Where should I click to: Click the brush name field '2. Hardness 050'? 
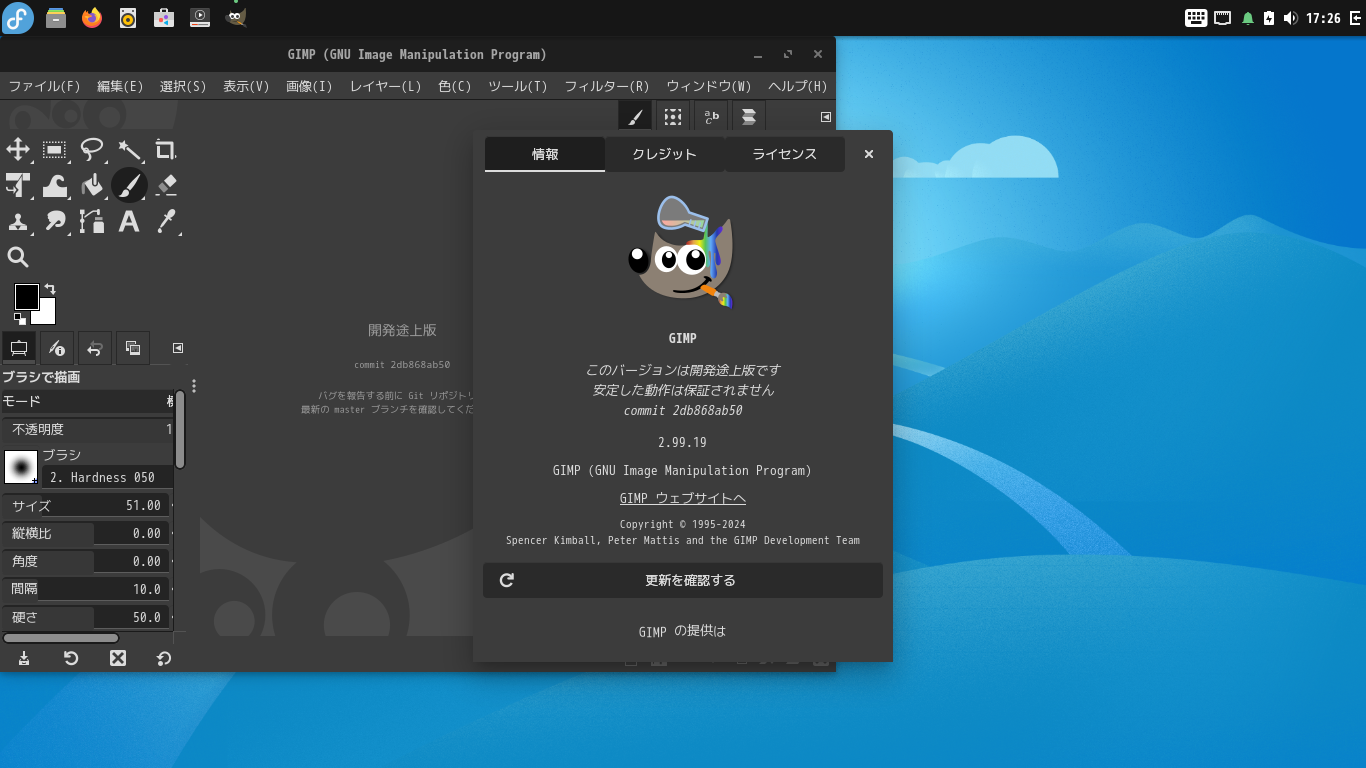(107, 477)
